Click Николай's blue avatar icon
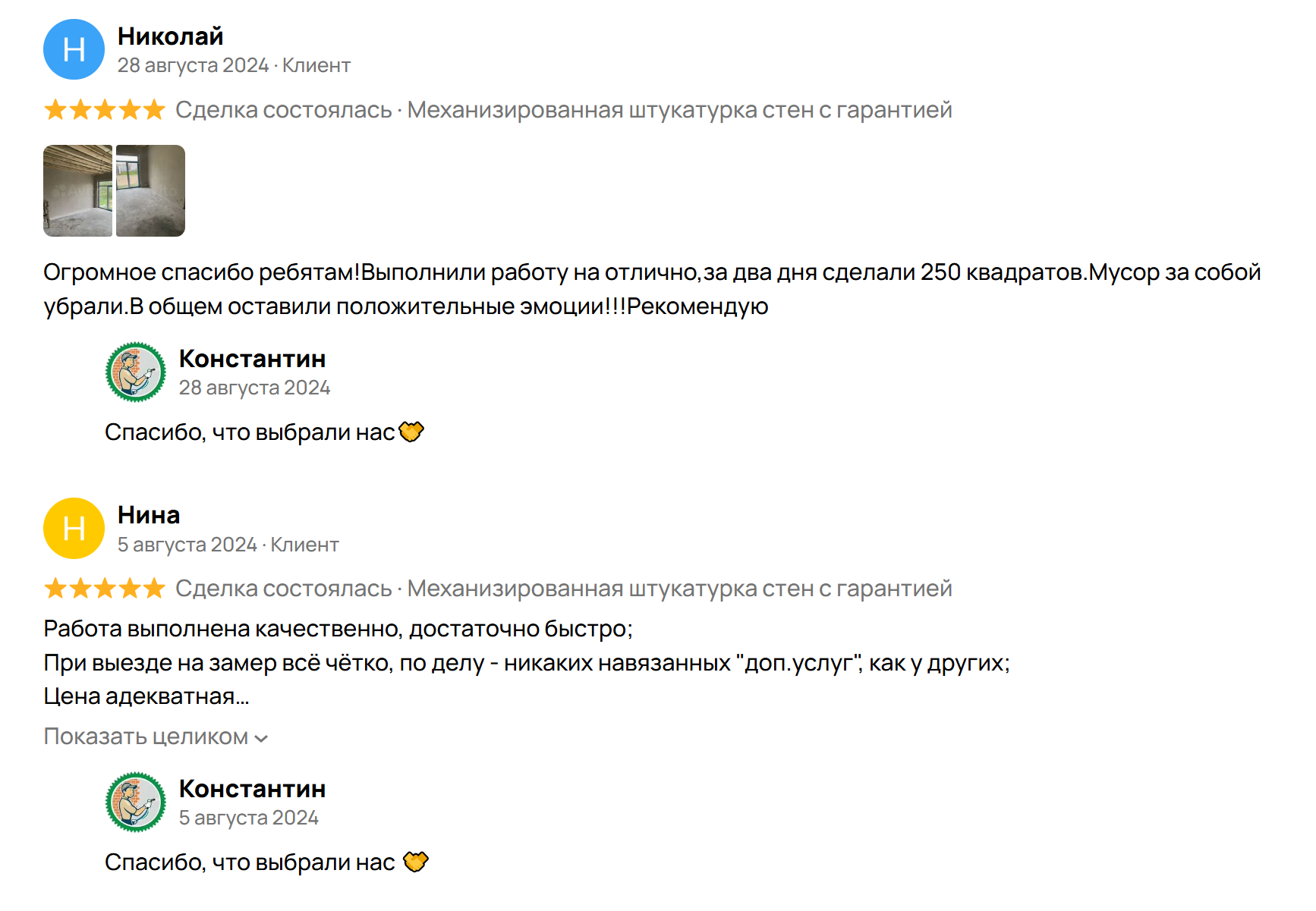 74,50
